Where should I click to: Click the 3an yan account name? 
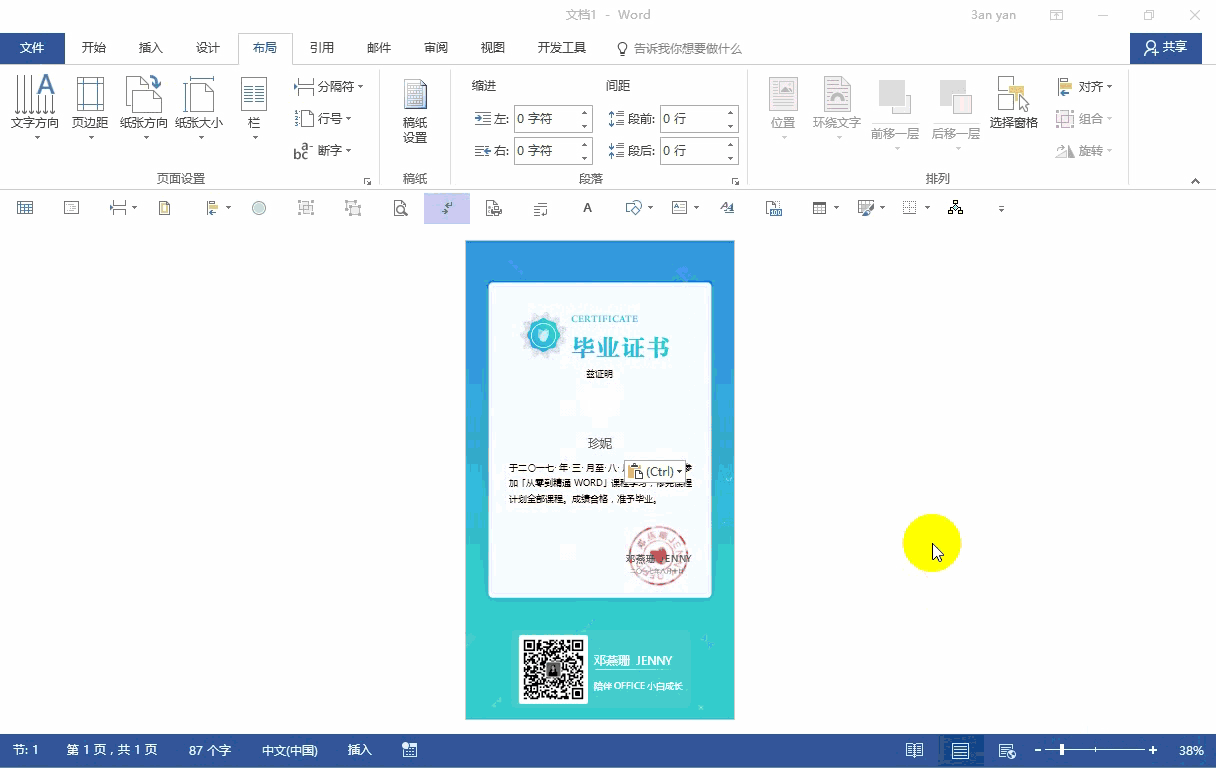pyautogui.click(x=994, y=15)
